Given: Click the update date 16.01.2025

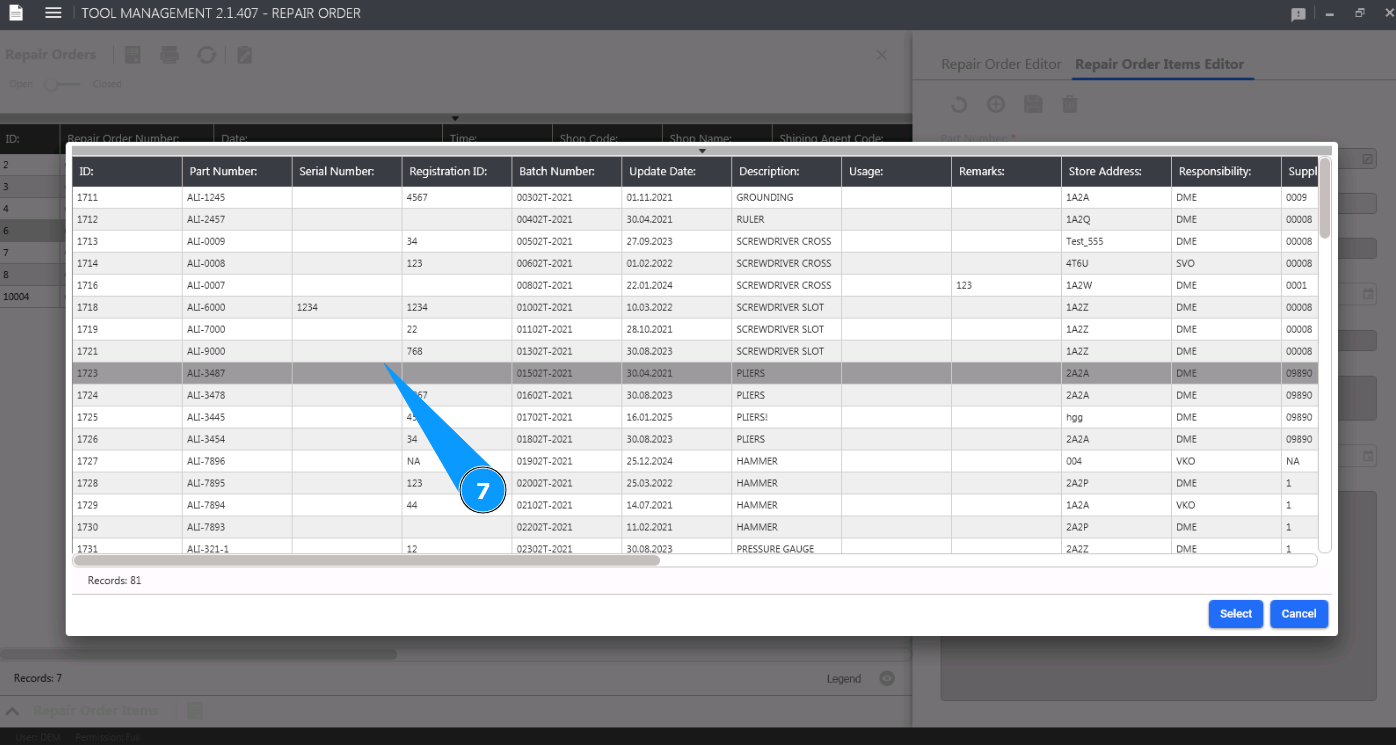Looking at the screenshot, I should tap(677, 418).
